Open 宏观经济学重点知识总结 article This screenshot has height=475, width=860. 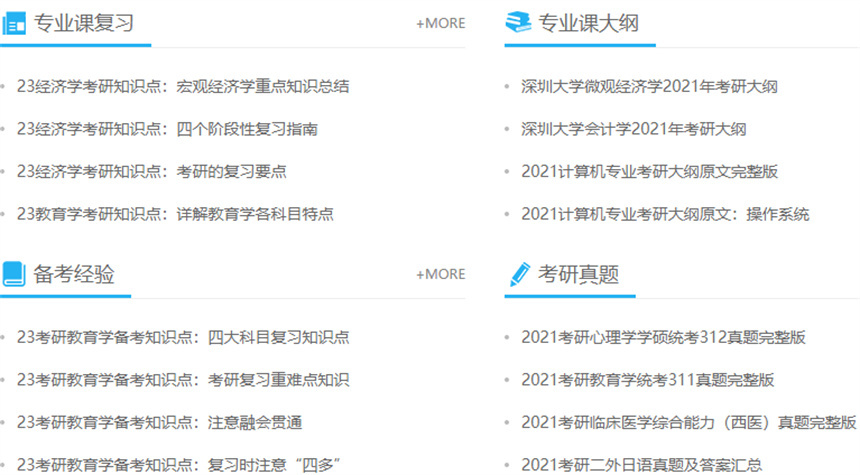[183, 87]
